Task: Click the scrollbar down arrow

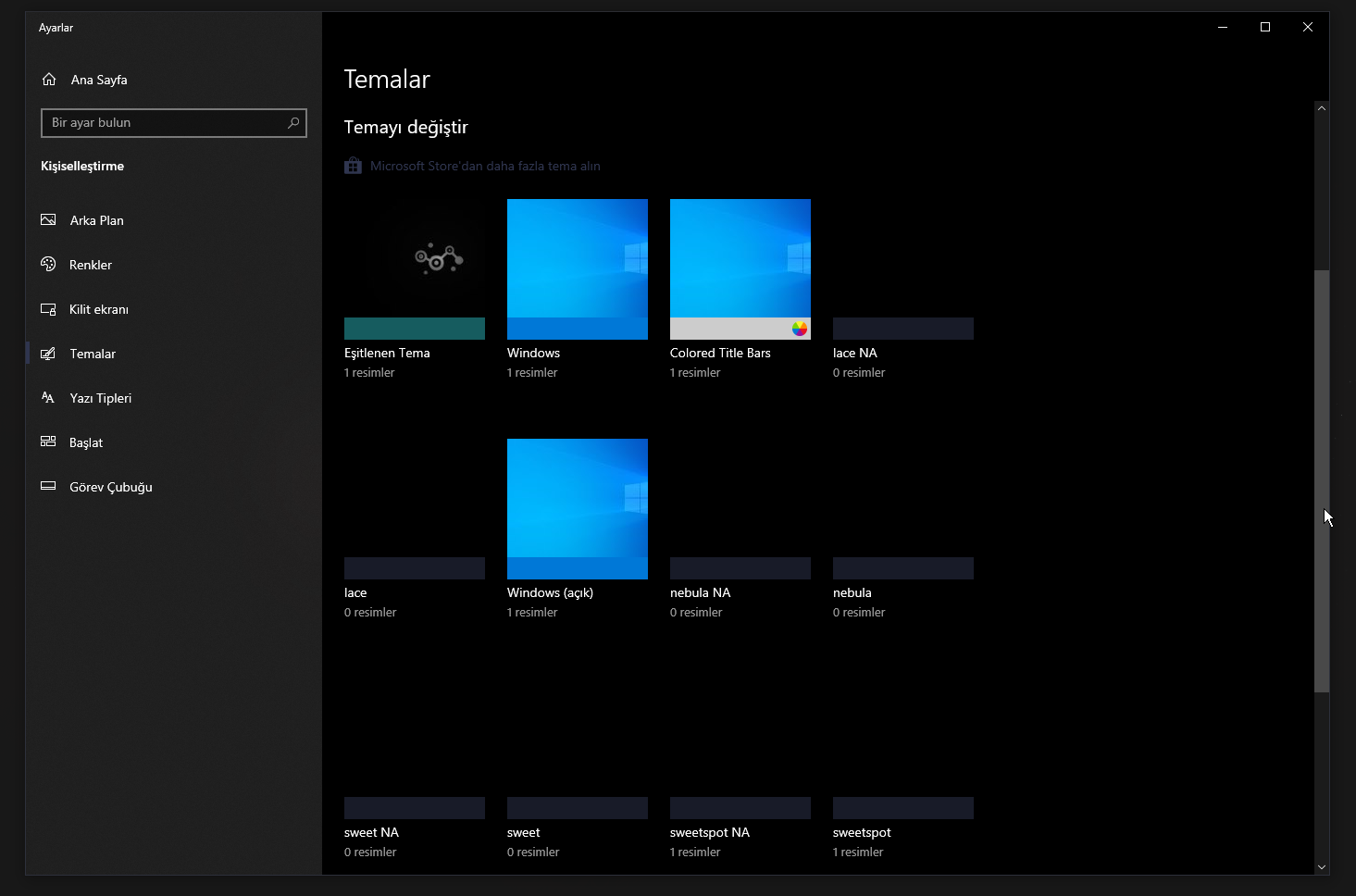Action: point(1322,867)
